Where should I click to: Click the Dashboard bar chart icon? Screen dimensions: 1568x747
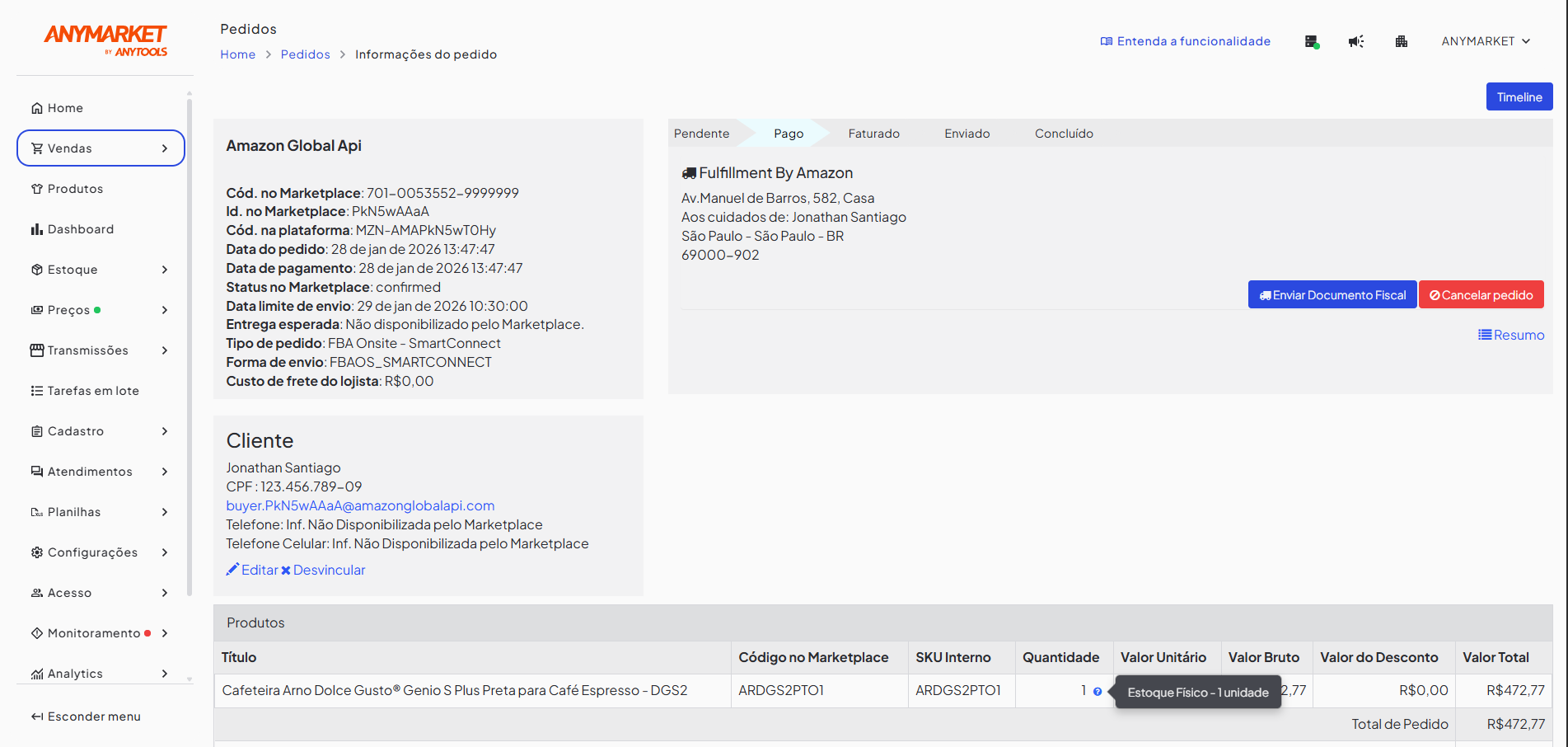pyautogui.click(x=37, y=229)
